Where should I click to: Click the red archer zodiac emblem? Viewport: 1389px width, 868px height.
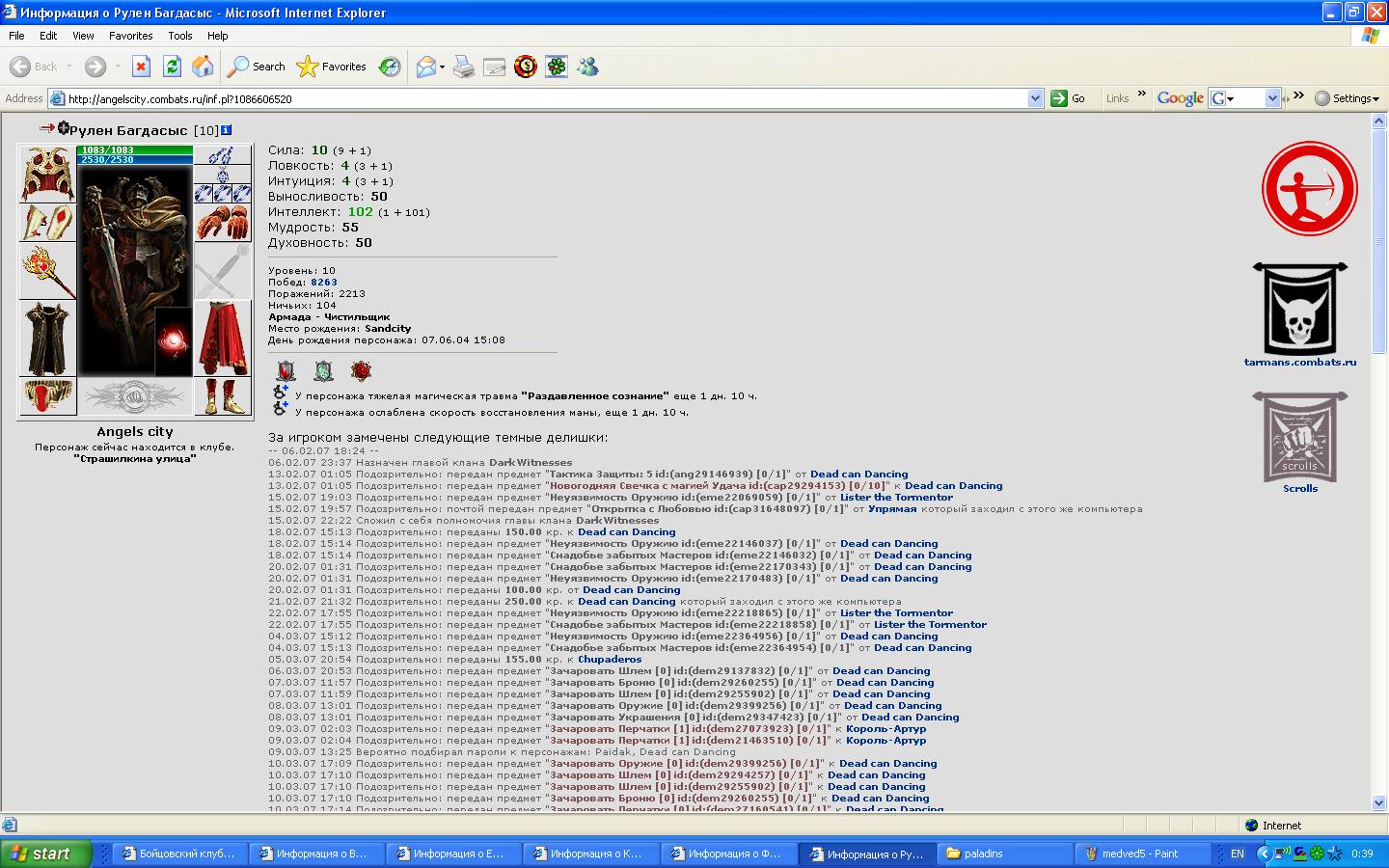tap(1309, 189)
